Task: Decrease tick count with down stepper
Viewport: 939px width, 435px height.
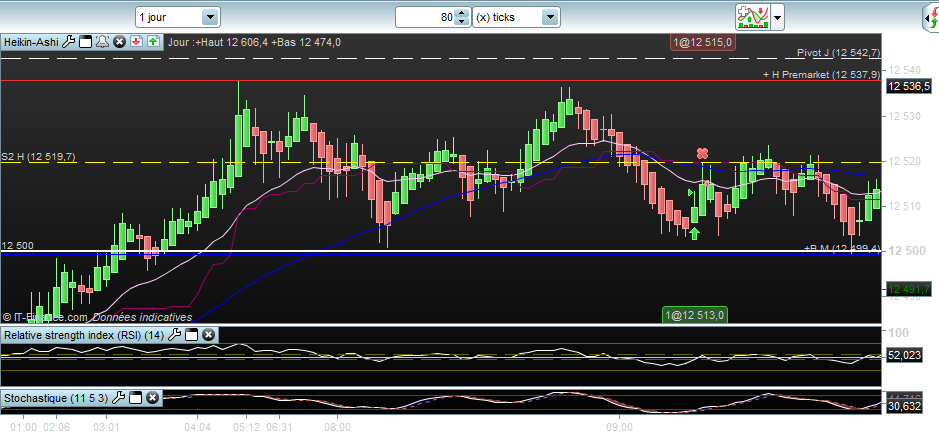Action: pyautogui.click(x=461, y=22)
